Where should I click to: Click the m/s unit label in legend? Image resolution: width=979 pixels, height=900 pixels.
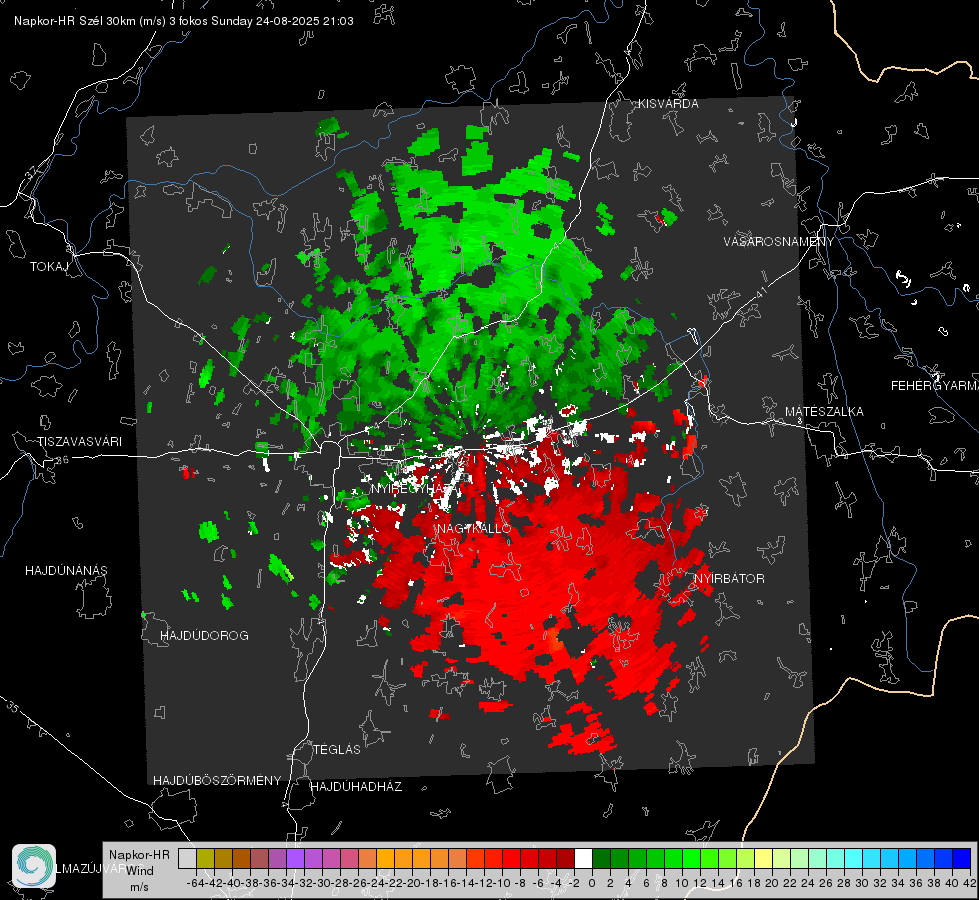[x=139, y=887]
